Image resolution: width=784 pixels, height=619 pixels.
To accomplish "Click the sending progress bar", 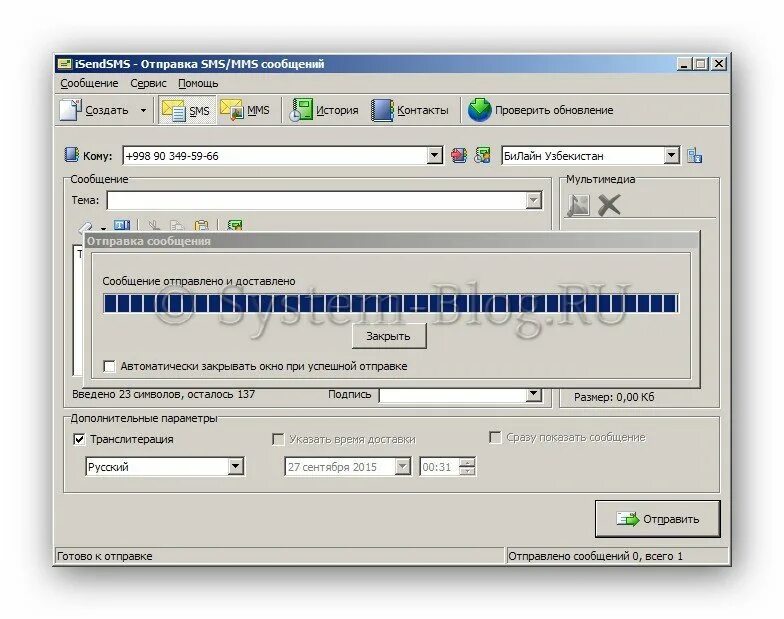I will (390, 304).
